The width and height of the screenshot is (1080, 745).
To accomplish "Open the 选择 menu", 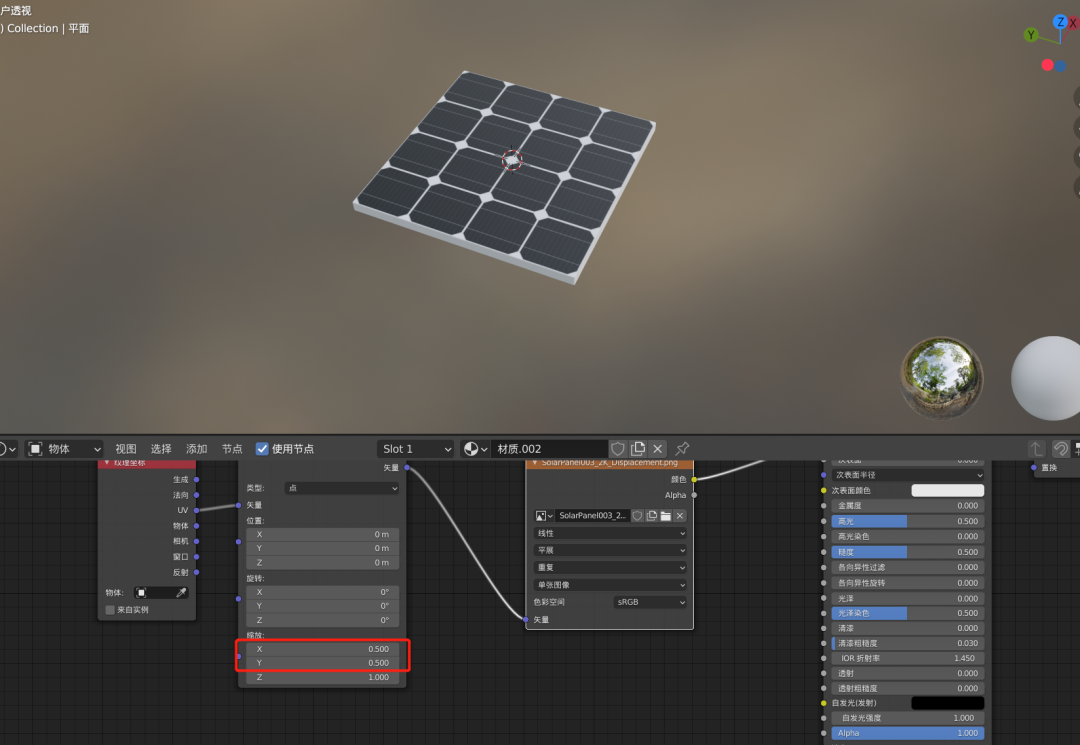I will coord(161,449).
